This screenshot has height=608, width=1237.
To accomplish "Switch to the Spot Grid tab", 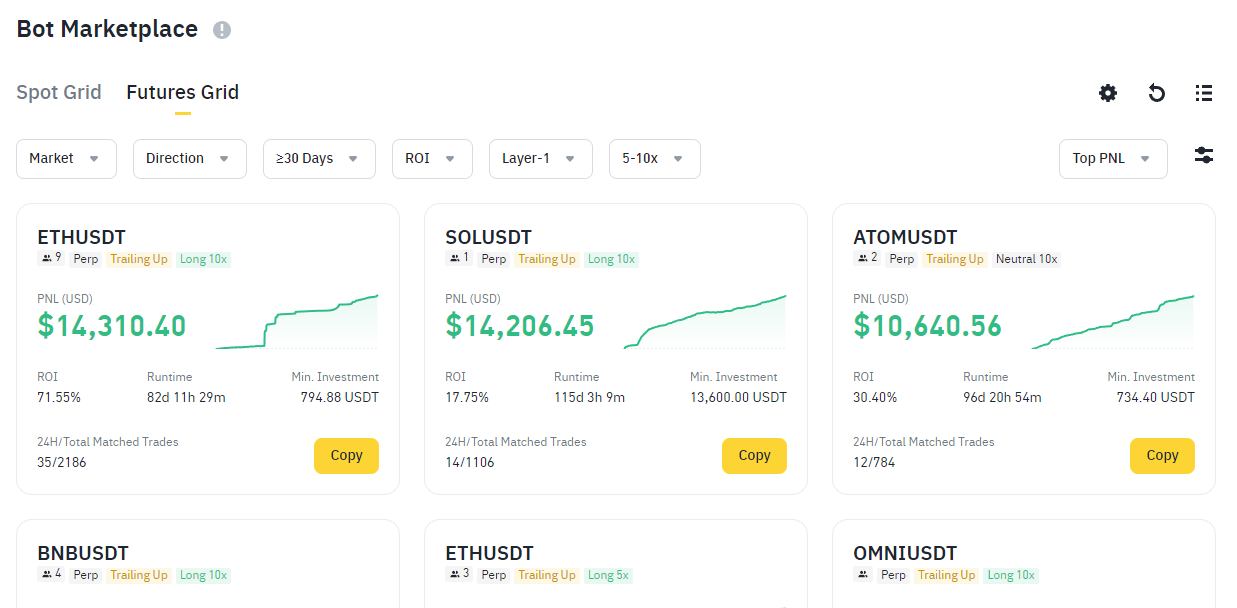I will (x=59, y=93).
